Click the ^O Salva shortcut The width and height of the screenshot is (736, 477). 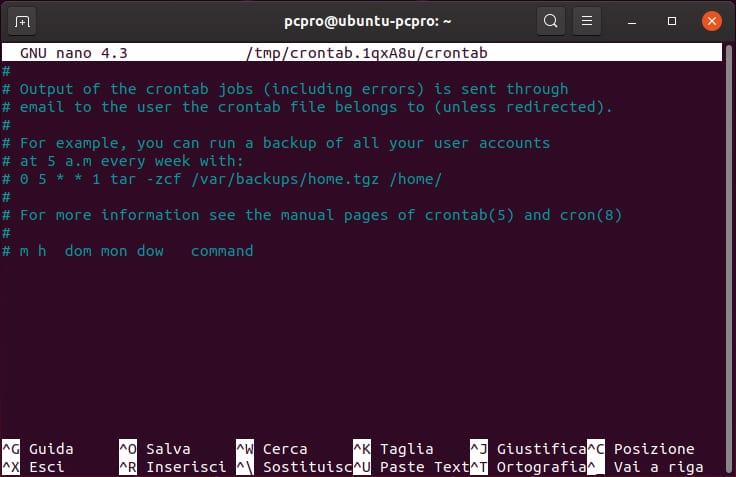click(x=155, y=449)
